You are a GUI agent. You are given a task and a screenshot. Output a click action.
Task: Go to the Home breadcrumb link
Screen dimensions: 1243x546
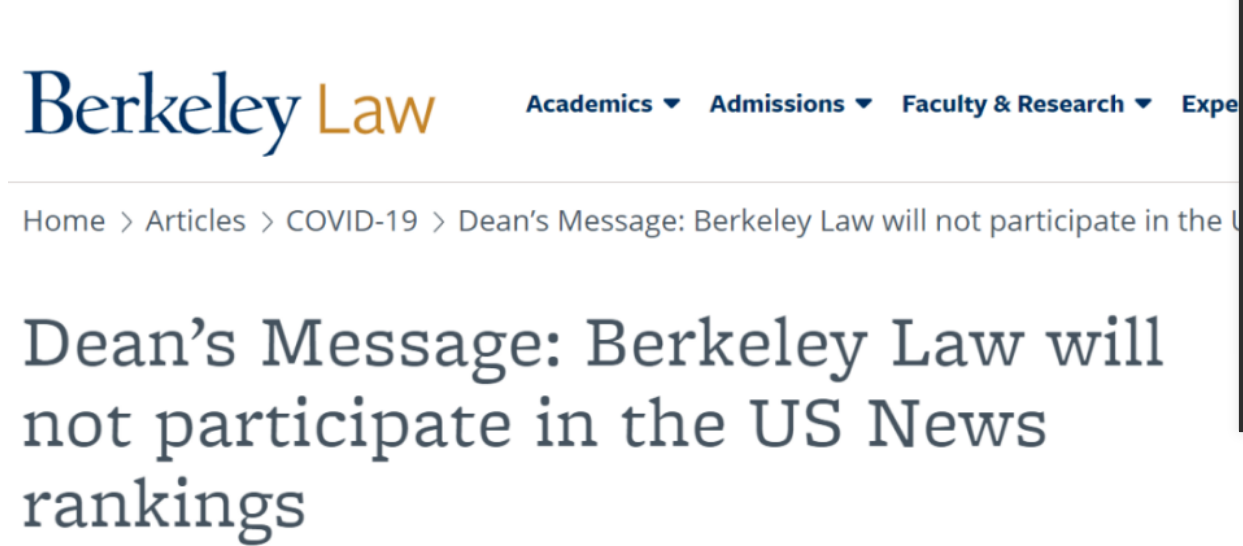point(64,221)
